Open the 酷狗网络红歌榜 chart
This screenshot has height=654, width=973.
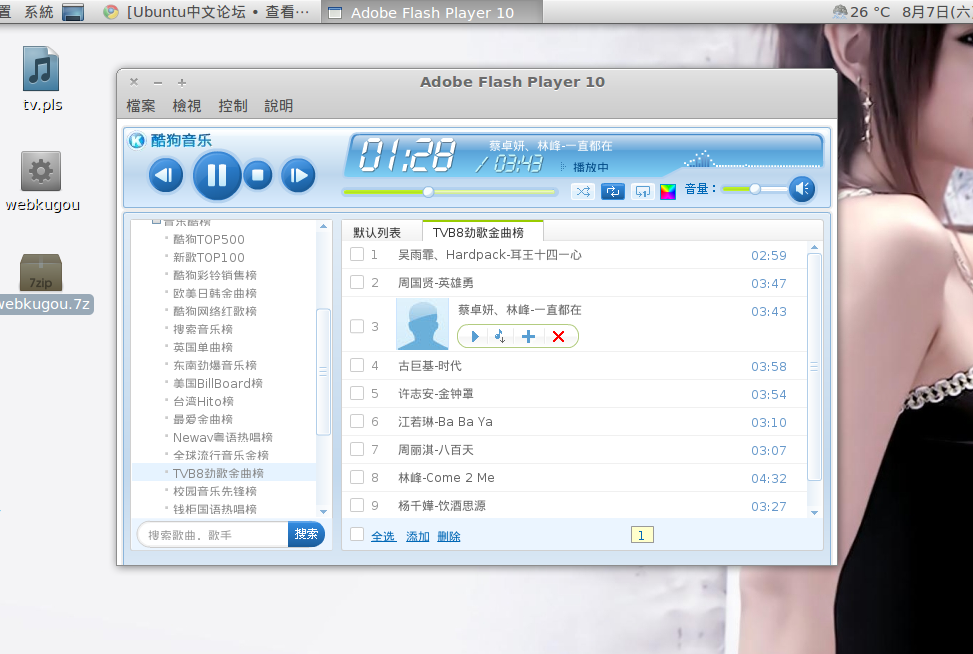pyautogui.click(x=215, y=311)
